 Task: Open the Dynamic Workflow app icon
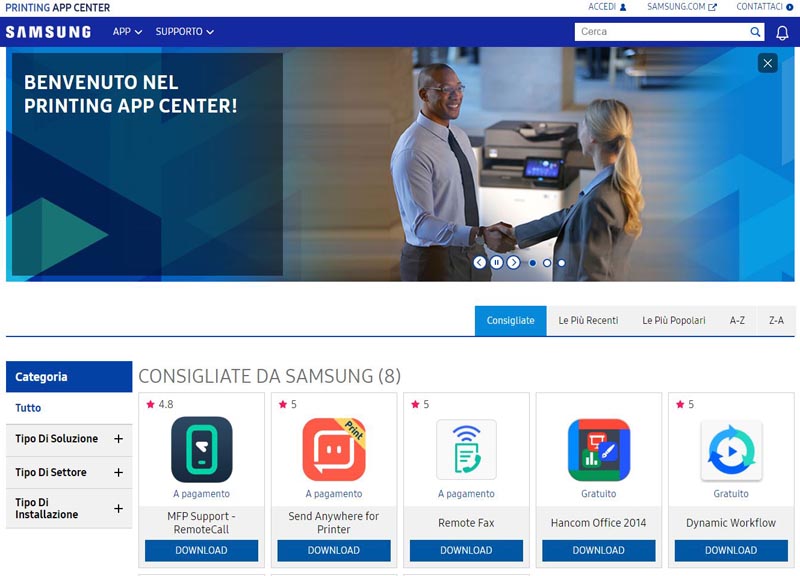pos(731,449)
